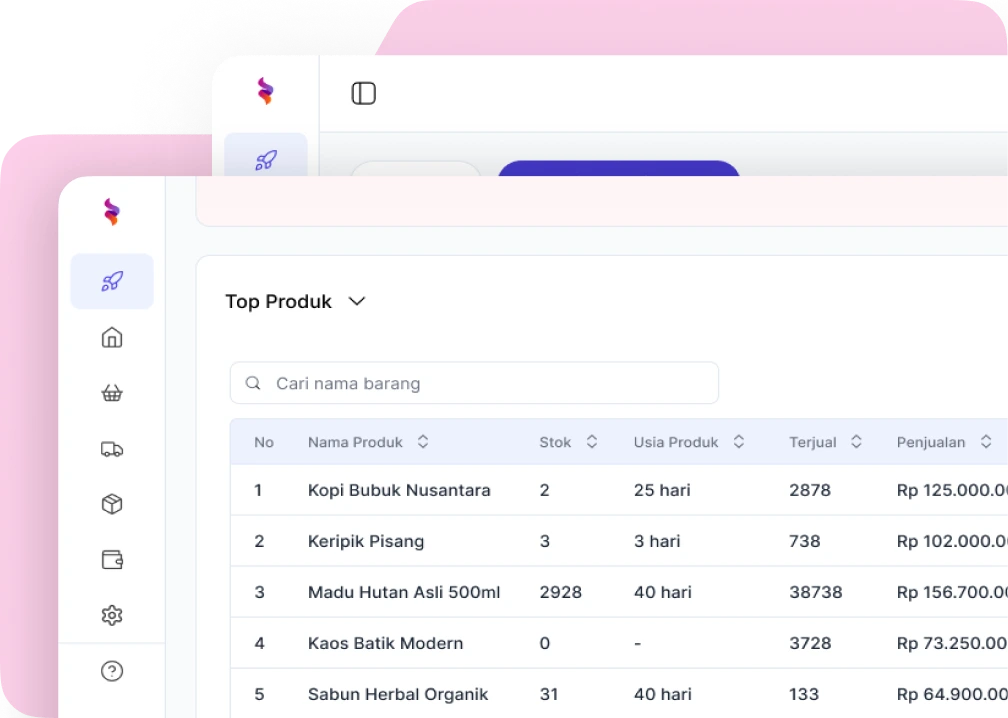
Task: Open the wallet icon in sidebar
Action: tap(112, 559)
